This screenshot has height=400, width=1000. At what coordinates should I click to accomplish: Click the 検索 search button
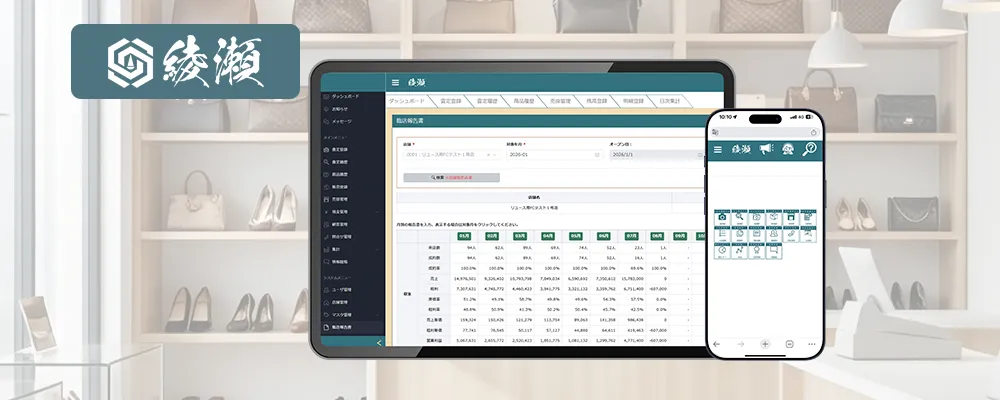click(451, 177)
